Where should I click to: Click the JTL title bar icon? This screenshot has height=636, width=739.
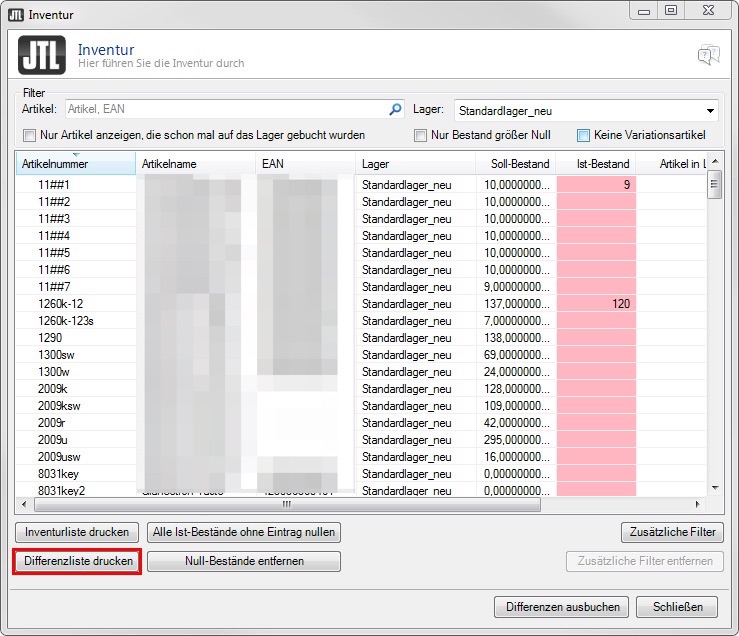[16, 15]
